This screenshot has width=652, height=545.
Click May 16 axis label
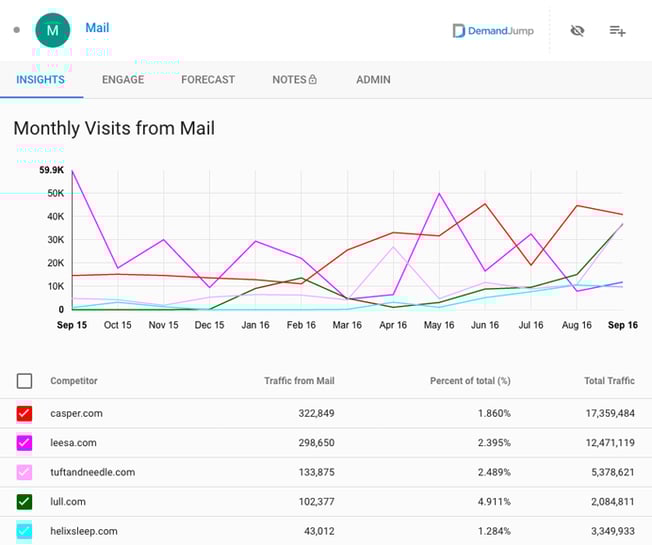(x=439, y=325)
